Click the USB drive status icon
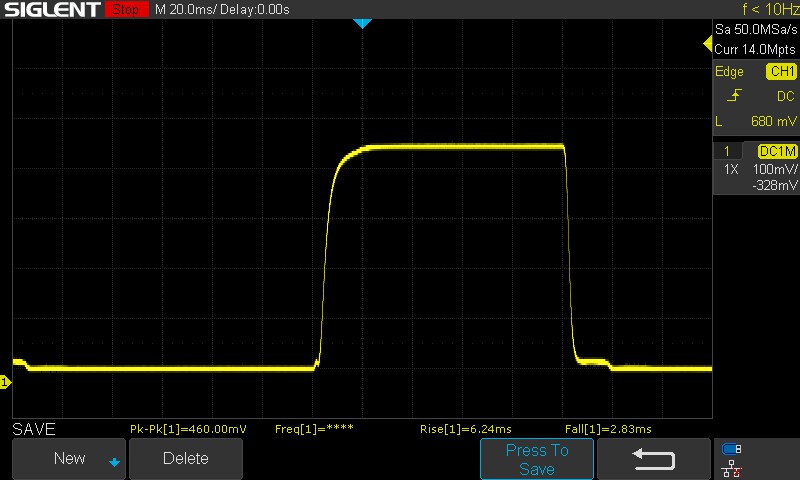Image resolution: width=800 pixels, height=480 pixels. tap(732, 449)
